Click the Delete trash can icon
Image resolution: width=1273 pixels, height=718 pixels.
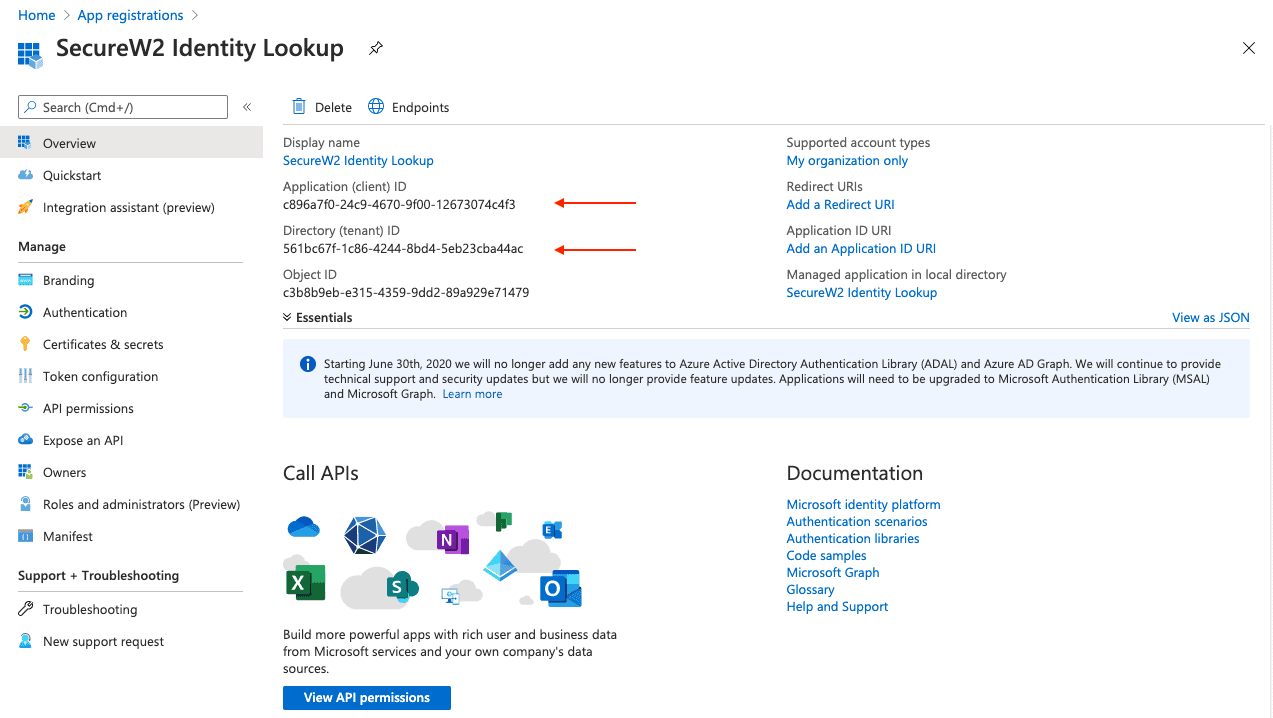pos(299,107)
